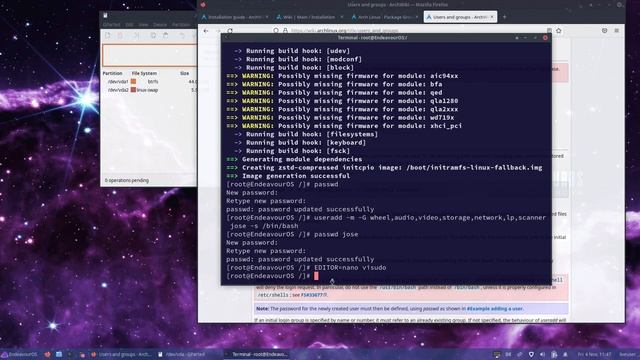Viewport: 640px width, 360px height.
Task: Switch to 'Users and groups' taskbar window button
Action: coord(121,354)
